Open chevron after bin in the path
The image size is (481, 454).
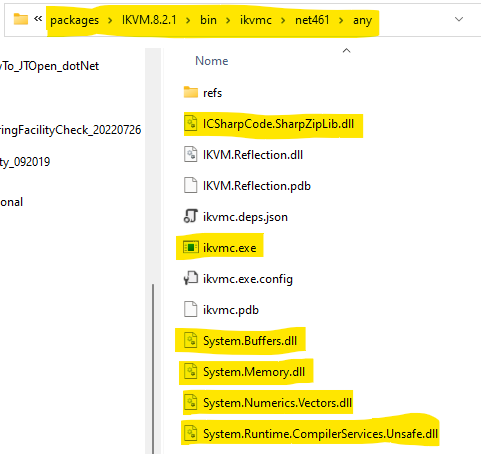228,21
